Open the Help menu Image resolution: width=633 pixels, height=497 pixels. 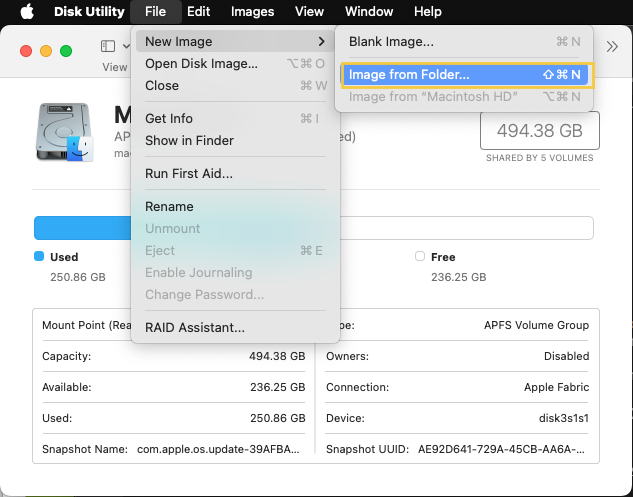tap(427, 12)
